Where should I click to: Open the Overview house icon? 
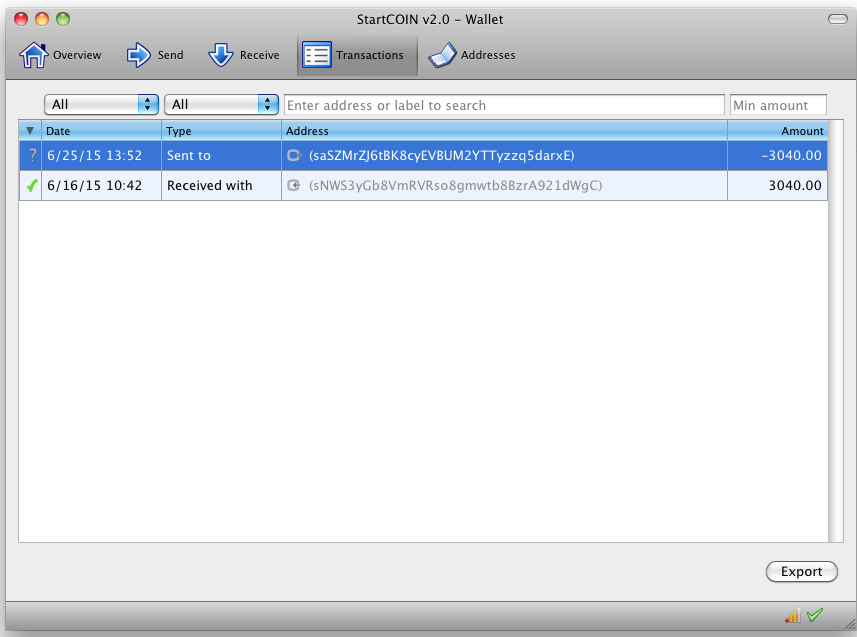34,55
